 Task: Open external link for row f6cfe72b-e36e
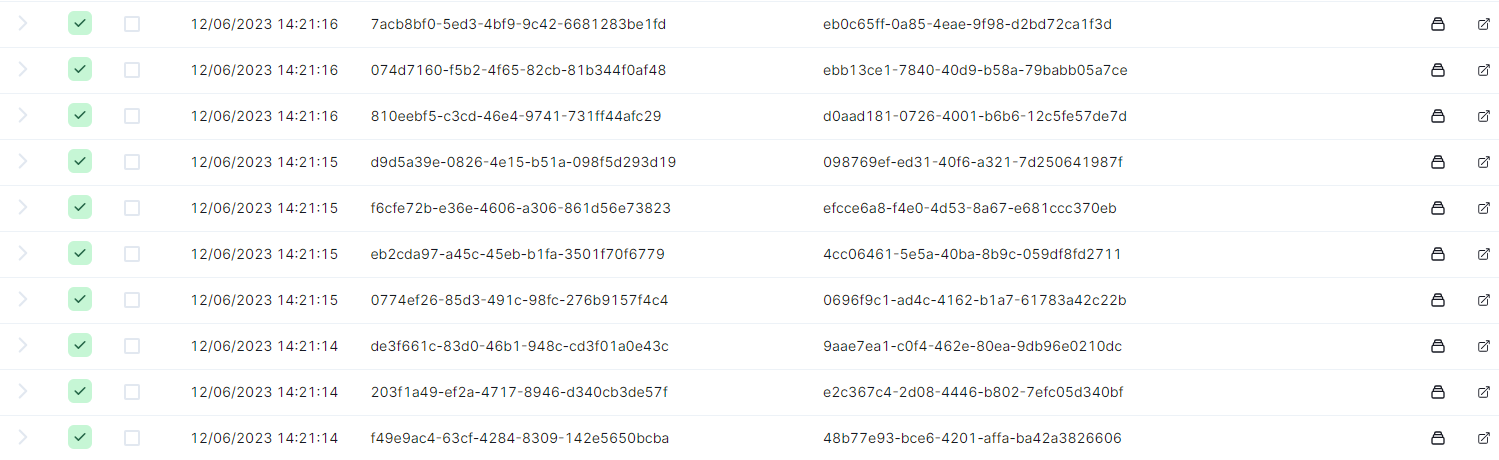point(1483,208)
